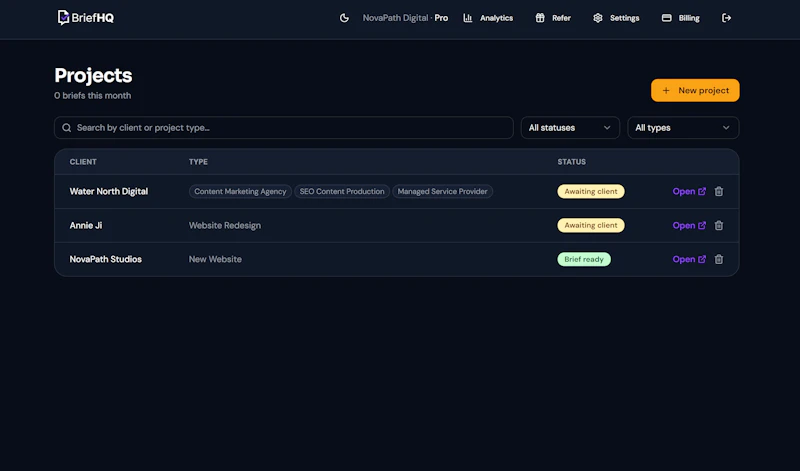Go to the Refer page

553,18
